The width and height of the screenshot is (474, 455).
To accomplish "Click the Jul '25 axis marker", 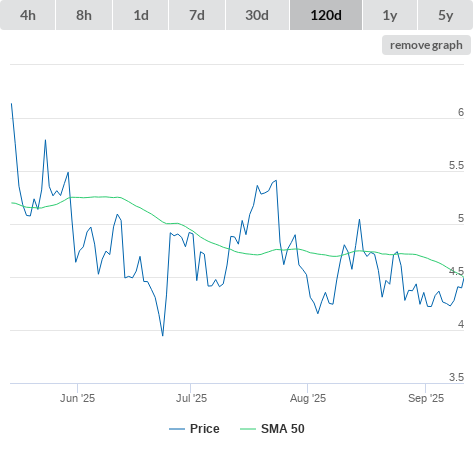I will [x=191, y=398].
